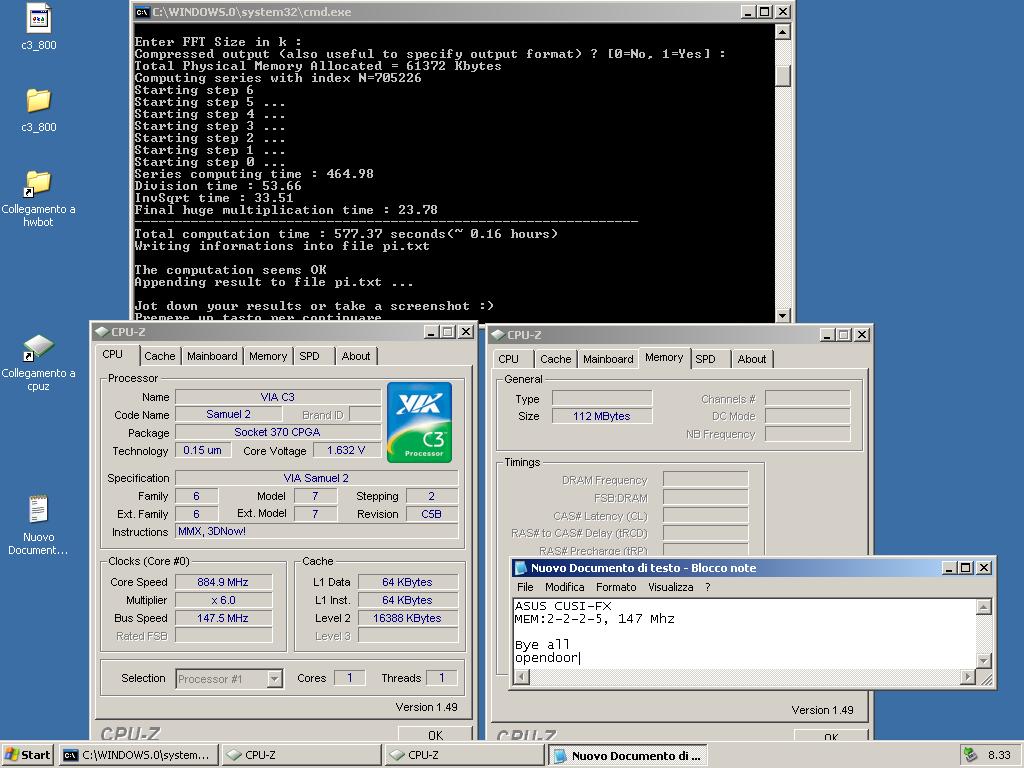Click the right CPU-Z window title icon
1024x768 pixels.
click(498, 335)
